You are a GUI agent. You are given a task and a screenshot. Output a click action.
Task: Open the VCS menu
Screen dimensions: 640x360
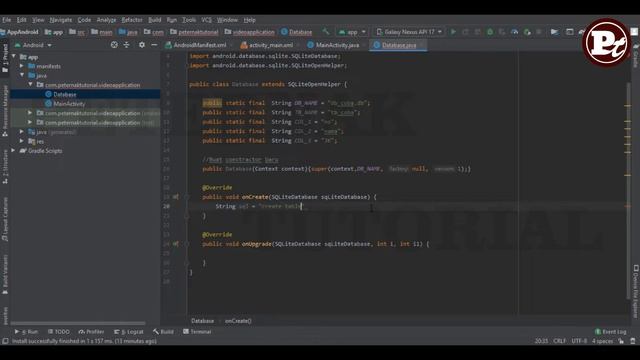[x=207, y=20]
